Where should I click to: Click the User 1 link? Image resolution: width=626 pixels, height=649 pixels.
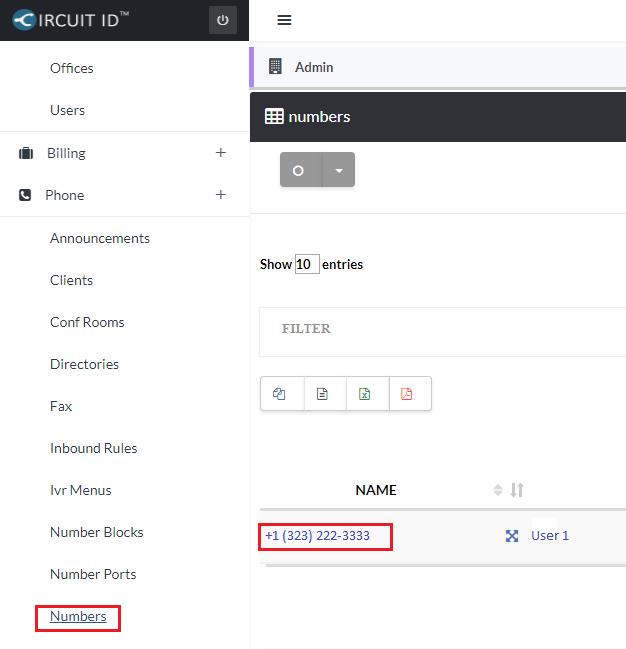coord(550,536)
